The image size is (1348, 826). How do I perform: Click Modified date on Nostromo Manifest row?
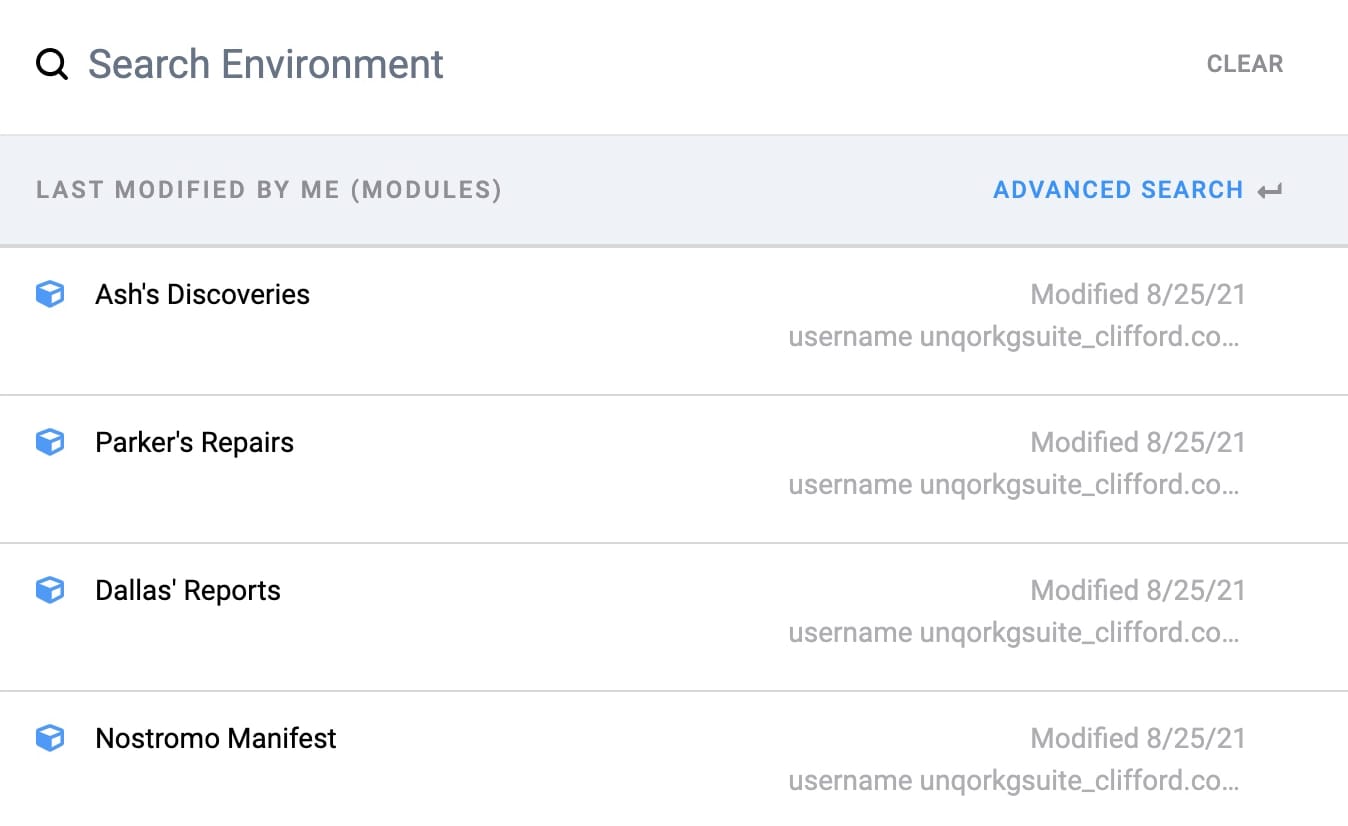point(1138,738)
